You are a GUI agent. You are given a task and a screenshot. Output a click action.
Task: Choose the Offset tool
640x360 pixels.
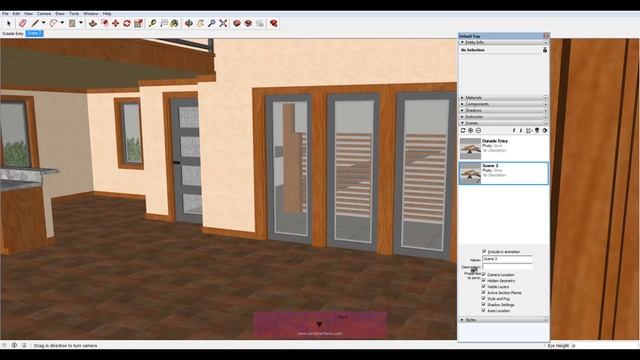tap(104, 23)
